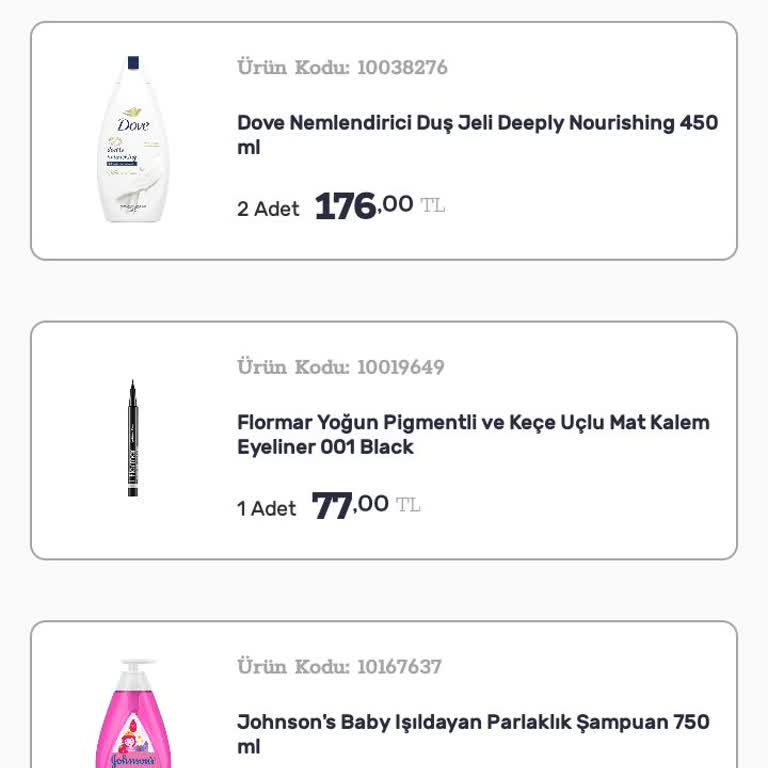Screen dimensions: 768x768
Task: Click "Ürün Kodu:" label on the Johnson's card
Action: click(x=293, y=667)
